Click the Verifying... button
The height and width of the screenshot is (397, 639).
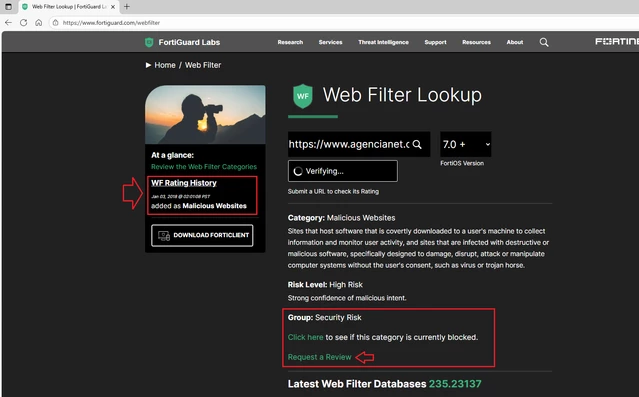pos(343,171)
